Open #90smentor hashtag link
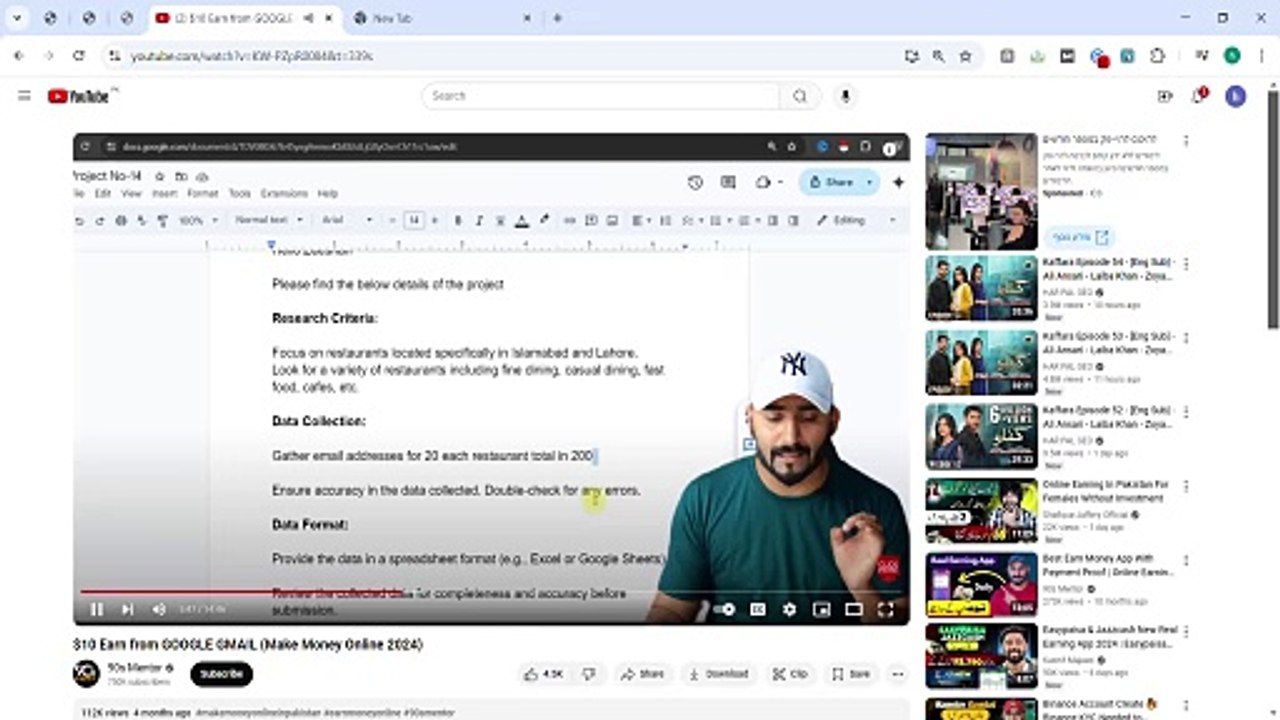The width and height of the screenshot is (1280, 720). pos(429,713)
